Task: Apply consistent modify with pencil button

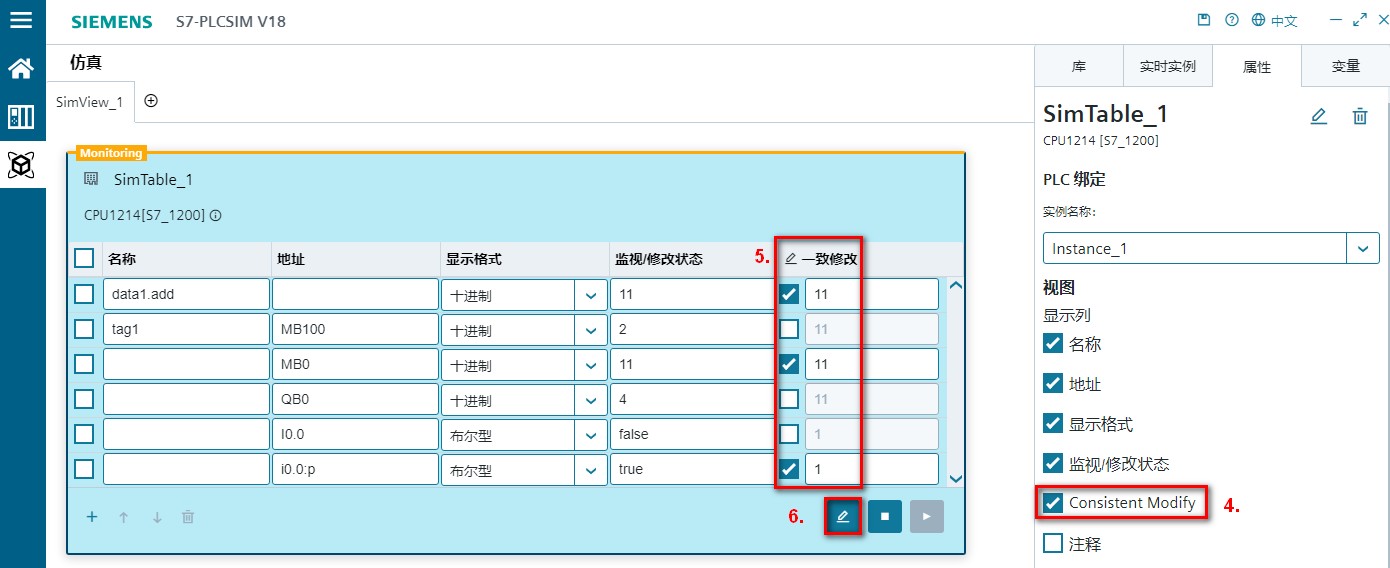Action: pyautogui.click(x=843, y=516)
